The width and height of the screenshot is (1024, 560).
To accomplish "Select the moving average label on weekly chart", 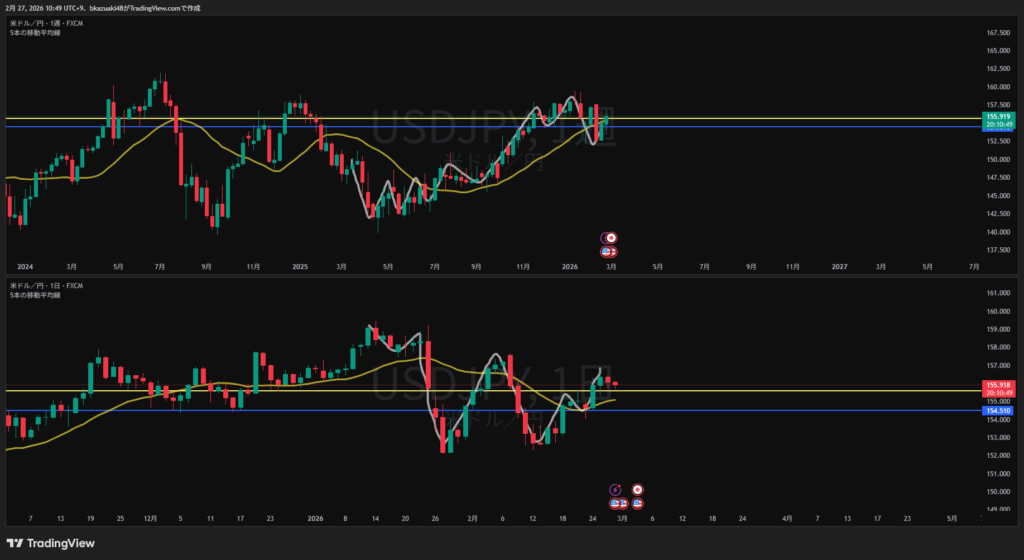I will [33, 31].
